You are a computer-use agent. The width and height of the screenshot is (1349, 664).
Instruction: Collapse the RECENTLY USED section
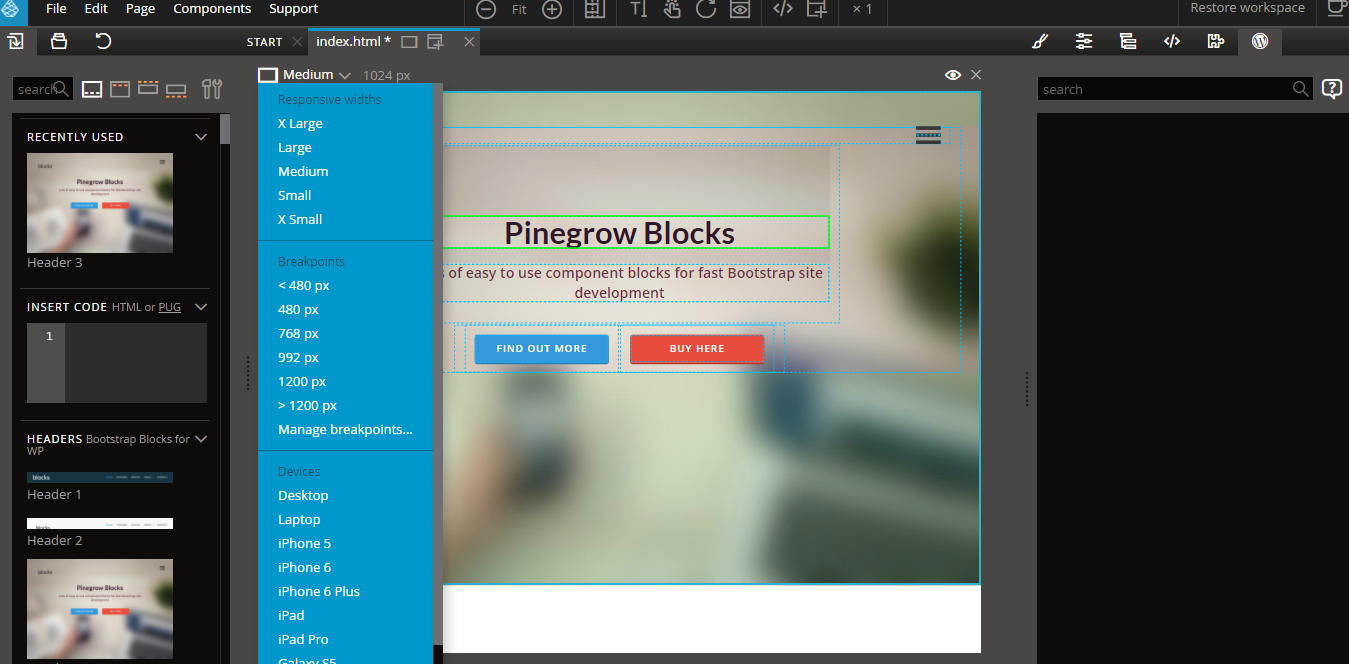coord(201,137)
